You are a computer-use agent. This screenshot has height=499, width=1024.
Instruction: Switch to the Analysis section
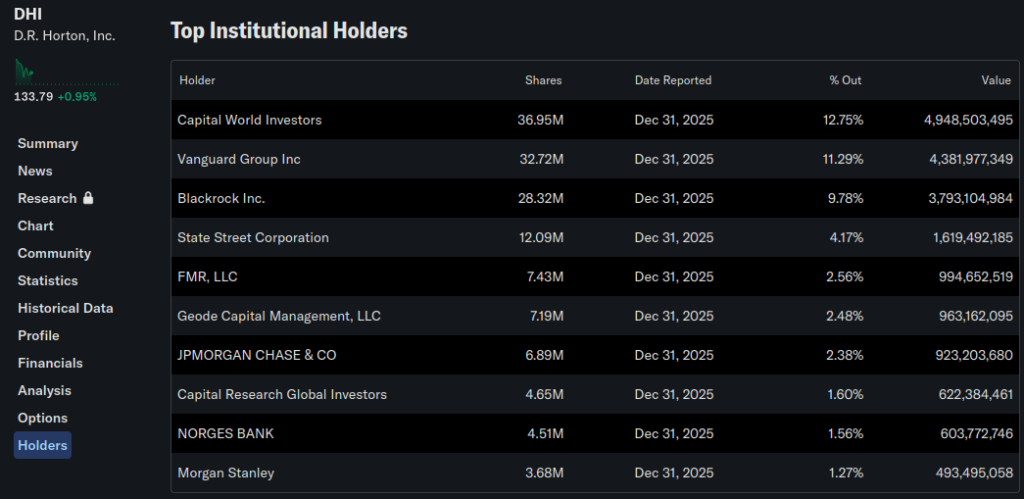[x=45, y=391]
